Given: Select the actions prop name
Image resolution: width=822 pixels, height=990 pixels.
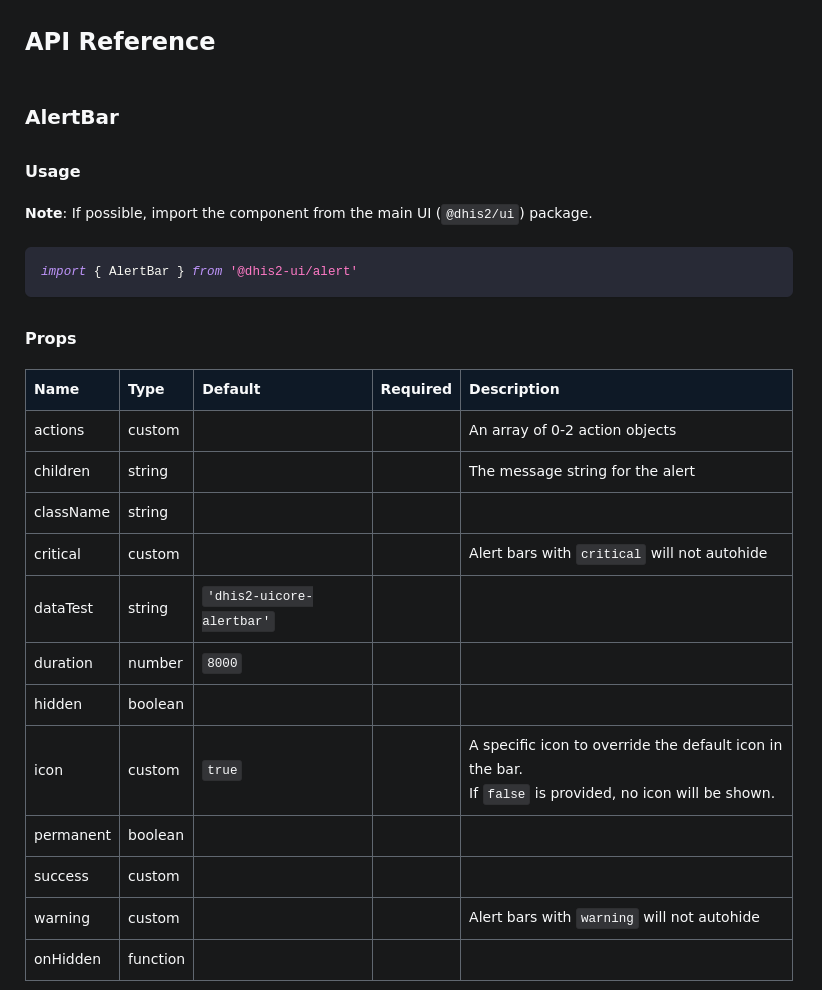Looking at the screenshot, I should coord(59,430).
